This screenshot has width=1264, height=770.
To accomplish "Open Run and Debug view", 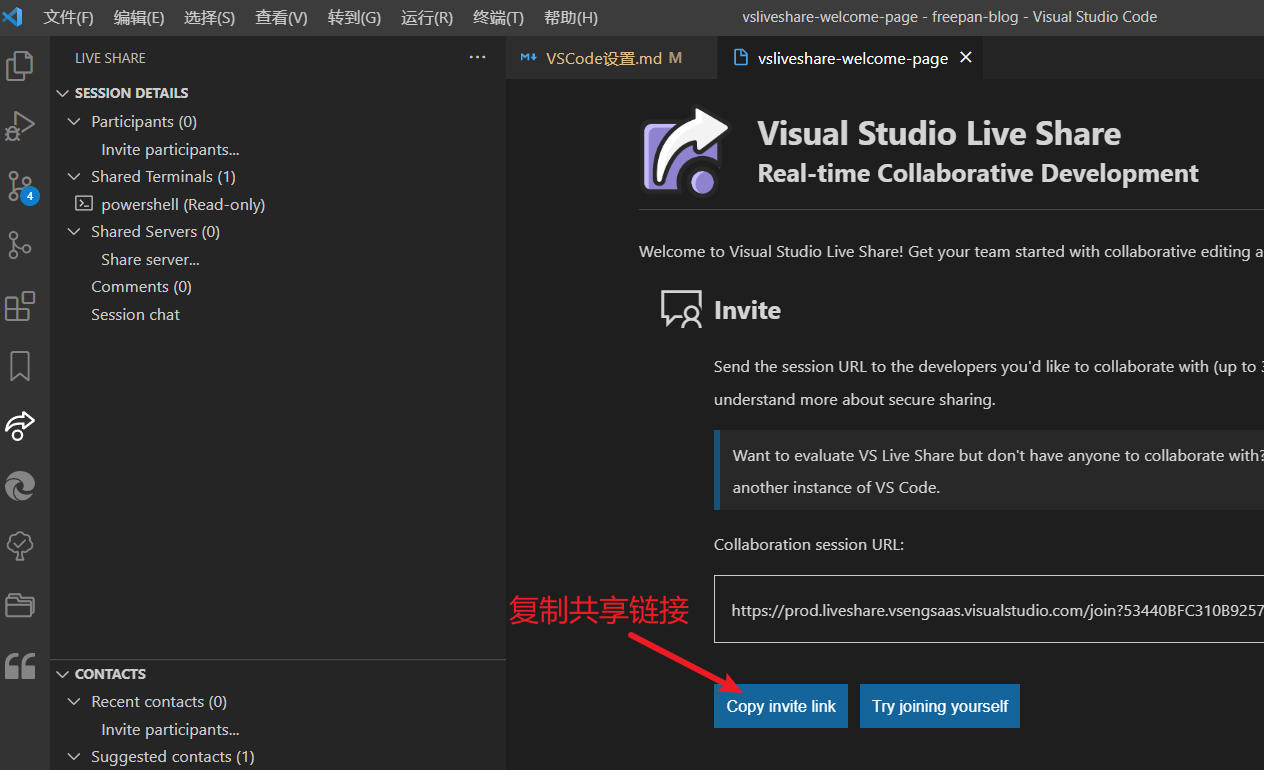I will tap(20, 126).
